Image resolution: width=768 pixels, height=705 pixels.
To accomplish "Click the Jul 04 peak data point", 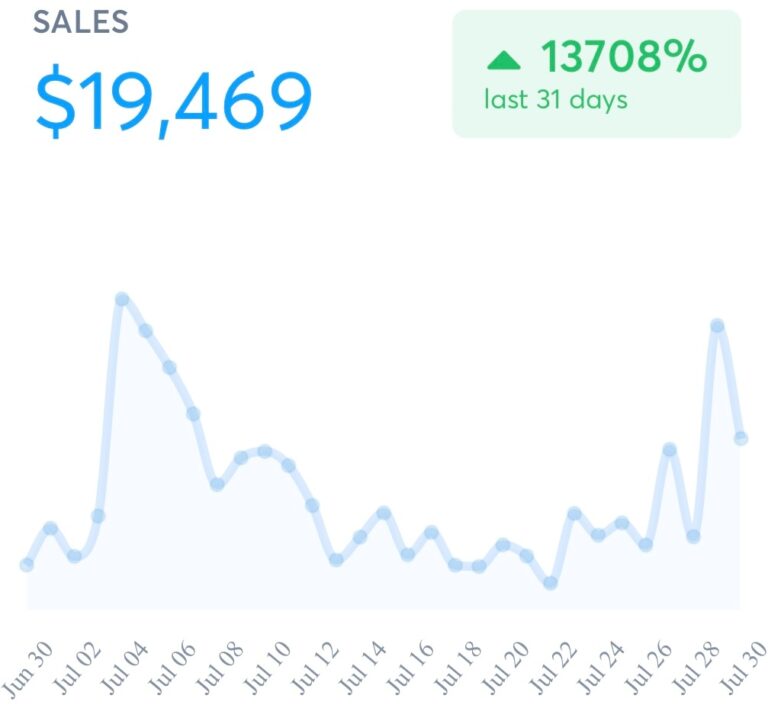I will tap(122, 299).
